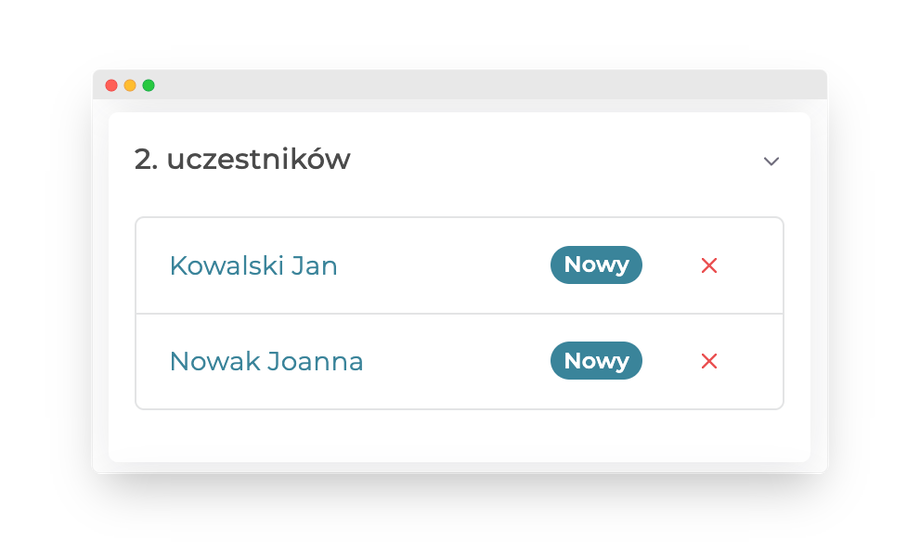Click the word "uczestników" in the heading

click(258, 160)
